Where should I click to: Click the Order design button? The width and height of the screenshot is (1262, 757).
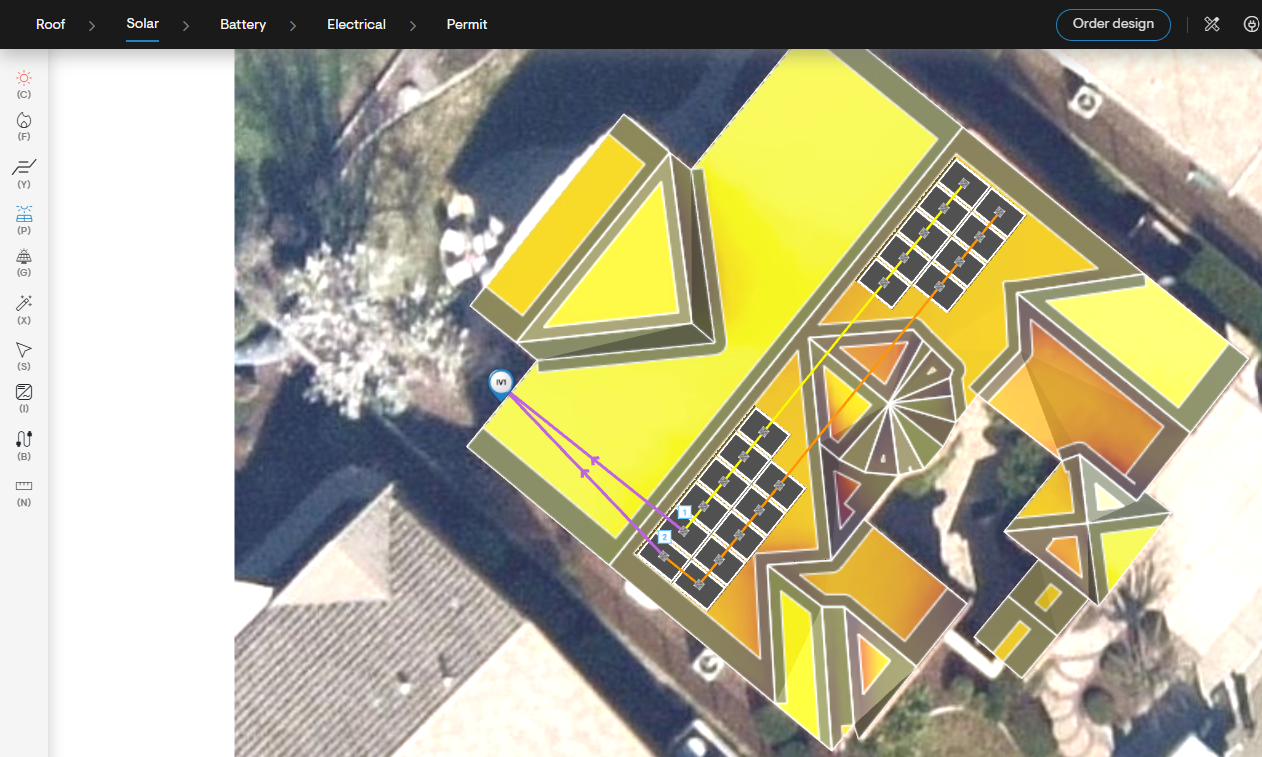(x=1113, y=24)
